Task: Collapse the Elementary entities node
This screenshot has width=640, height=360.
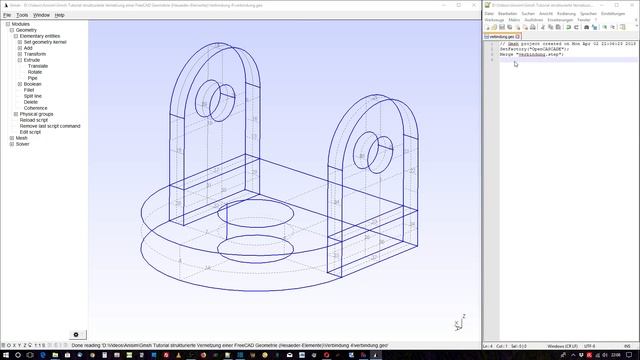Action: [x=16, y=36]
